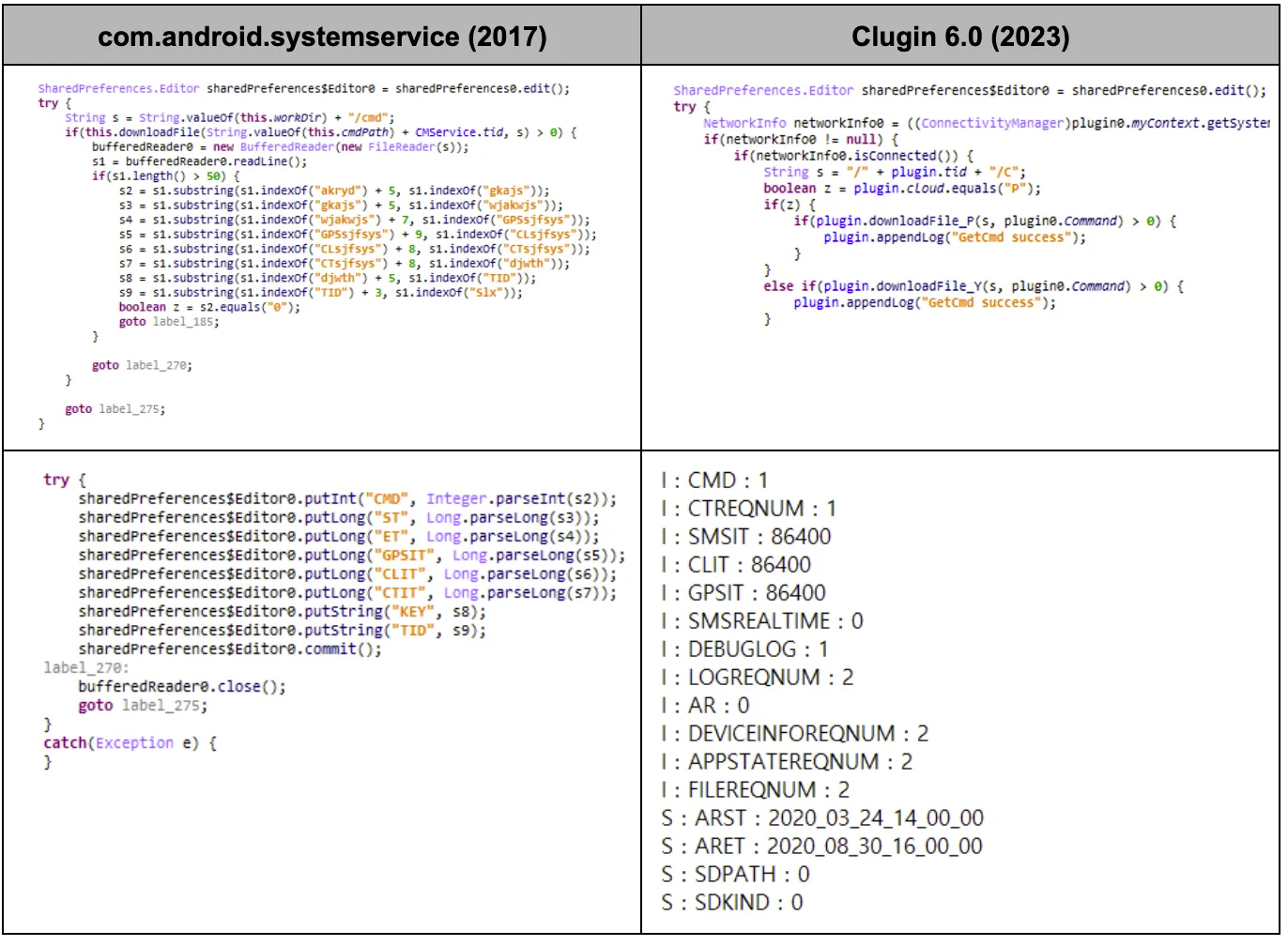This screenshot has width=1288, height=946.
Task: Click the com.android.systemservice (2017) column header
Action: (322, 36)
